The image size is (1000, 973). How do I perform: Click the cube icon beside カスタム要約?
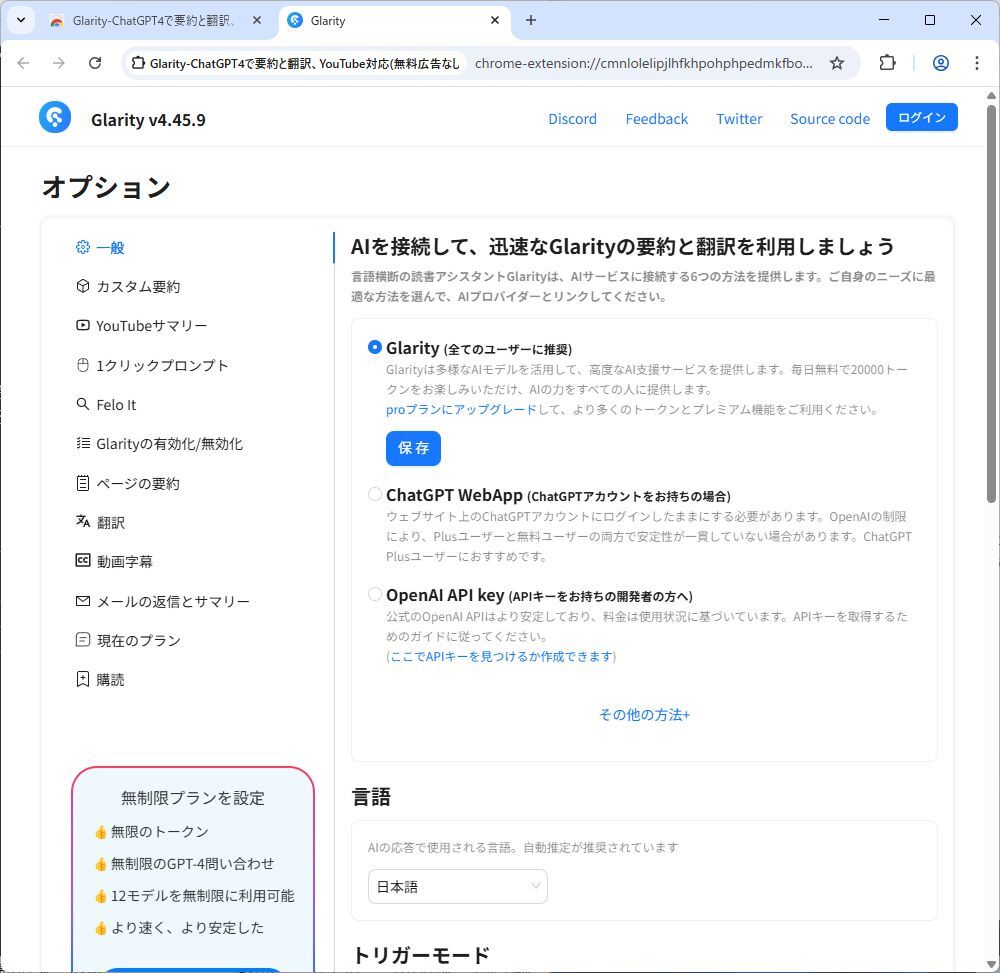(82, 286)
